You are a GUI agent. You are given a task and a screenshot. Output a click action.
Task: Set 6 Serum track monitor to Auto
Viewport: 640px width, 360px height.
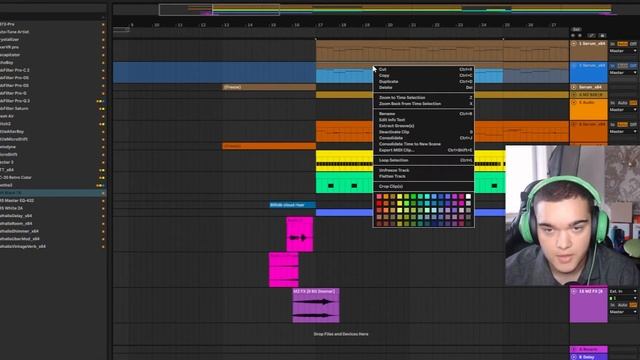[622, 124]
